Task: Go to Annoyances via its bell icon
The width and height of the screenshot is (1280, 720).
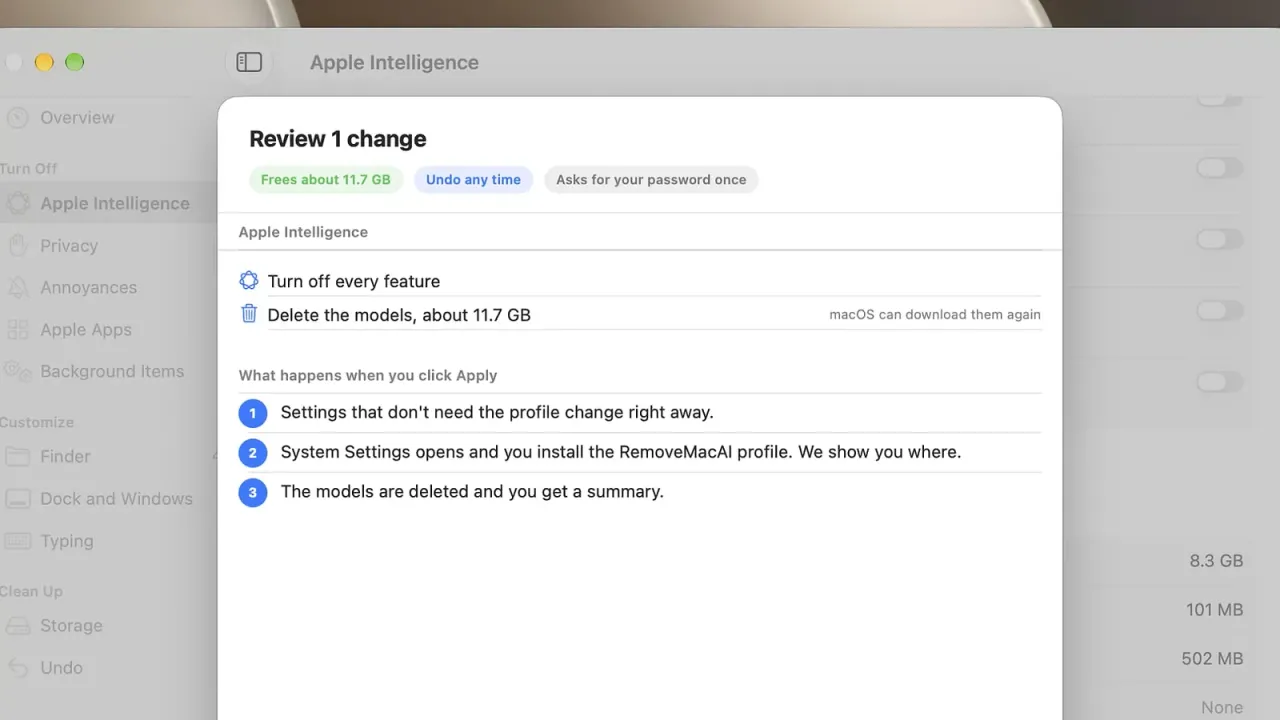Action: 18,287
